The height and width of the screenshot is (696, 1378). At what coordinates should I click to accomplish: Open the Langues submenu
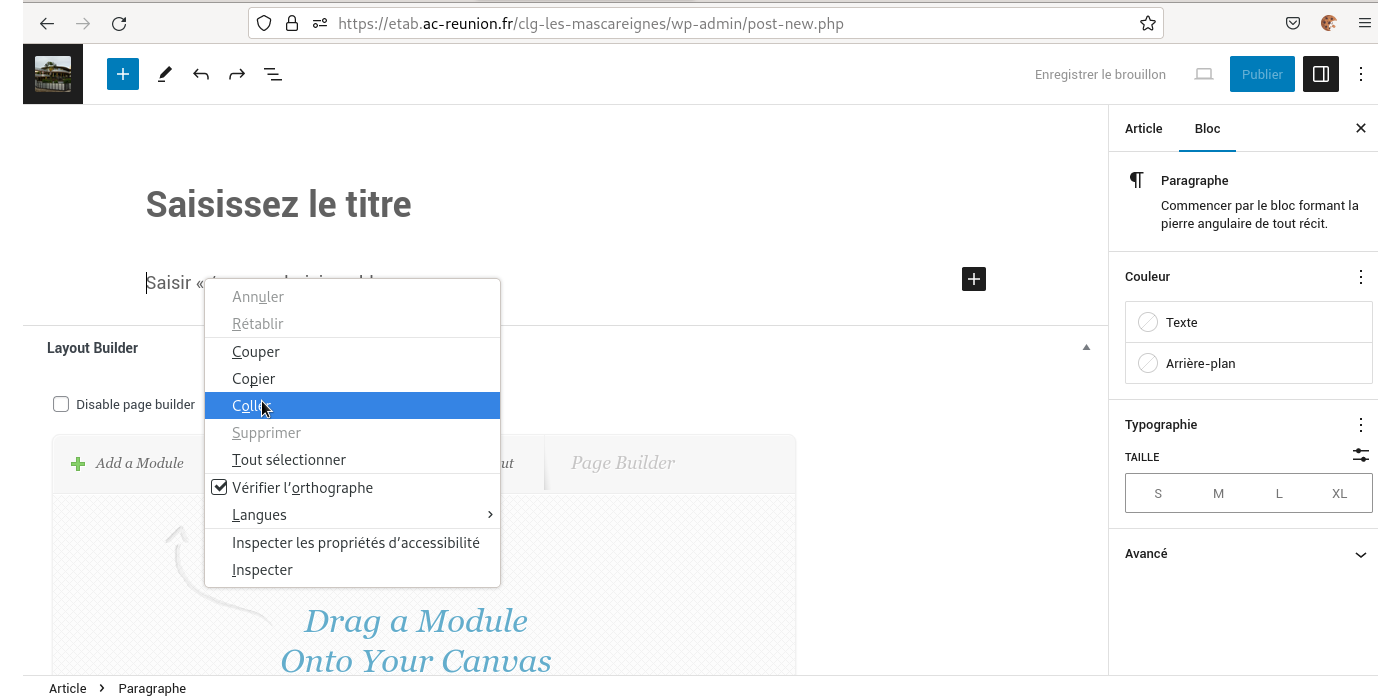352,515
